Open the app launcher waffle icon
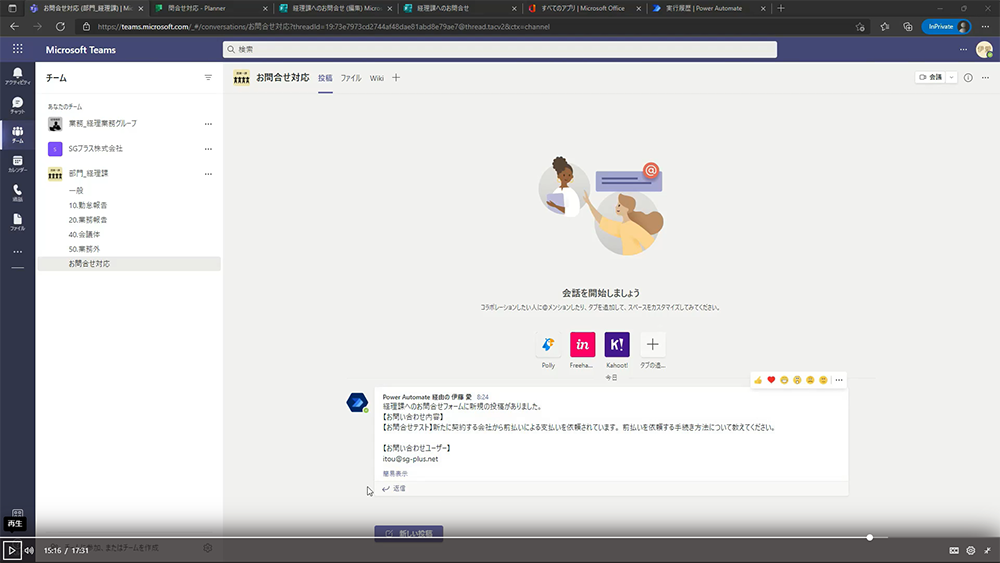1000x563 pixels. tap(17, 49)
